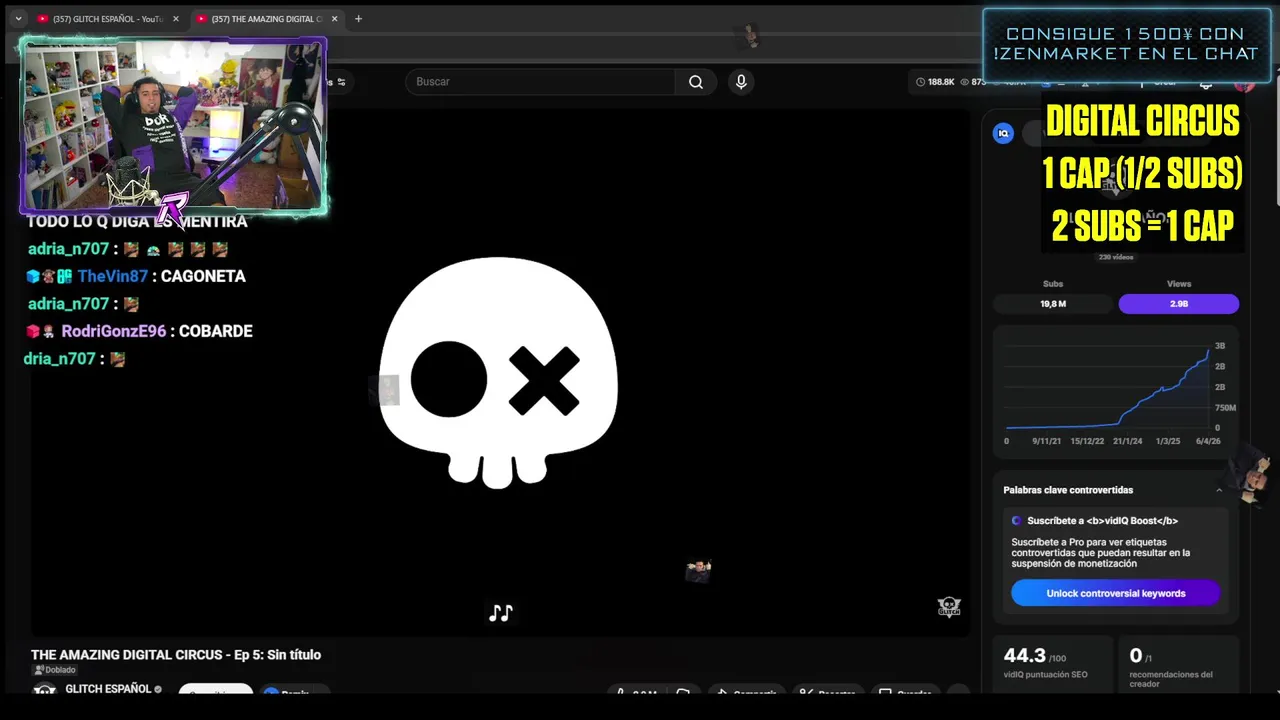Expand the tab search dropdown arrow
1280x720 pixels.
(x=18, y=19)
